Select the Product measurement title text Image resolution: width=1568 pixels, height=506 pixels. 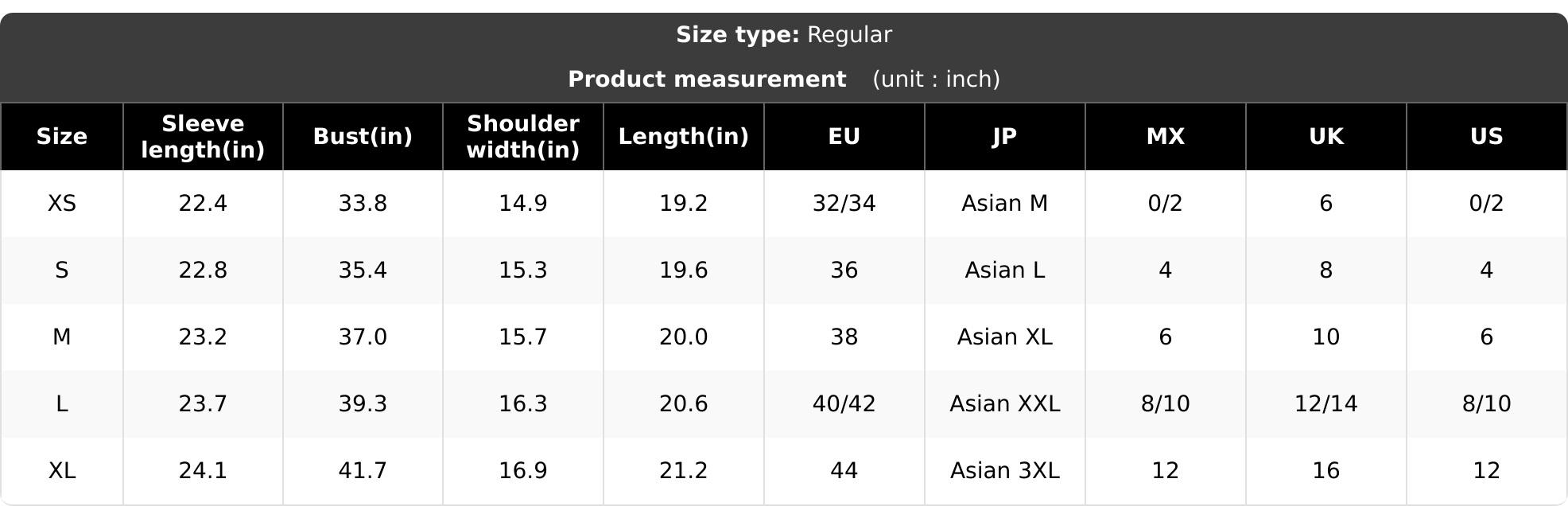707,80
